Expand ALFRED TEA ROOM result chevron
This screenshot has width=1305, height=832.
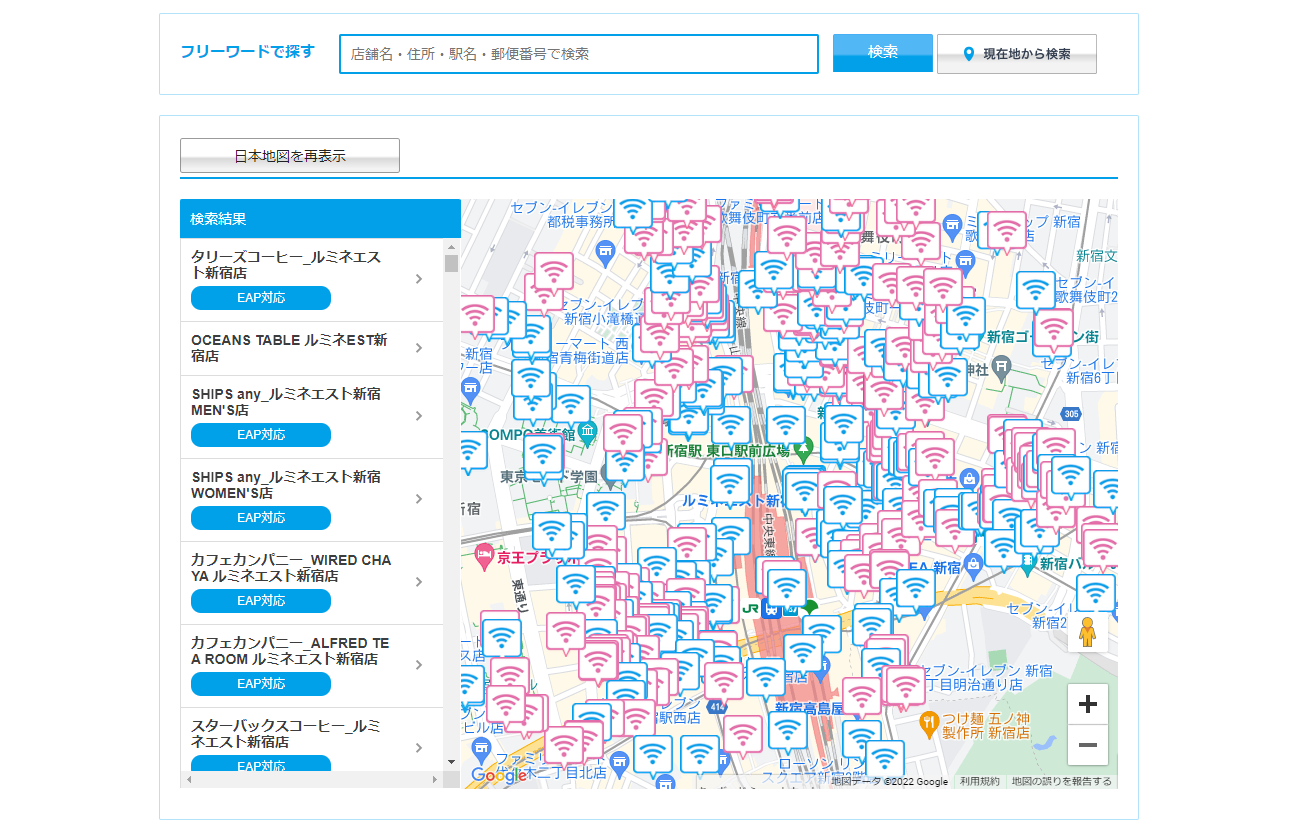(419, 665)
